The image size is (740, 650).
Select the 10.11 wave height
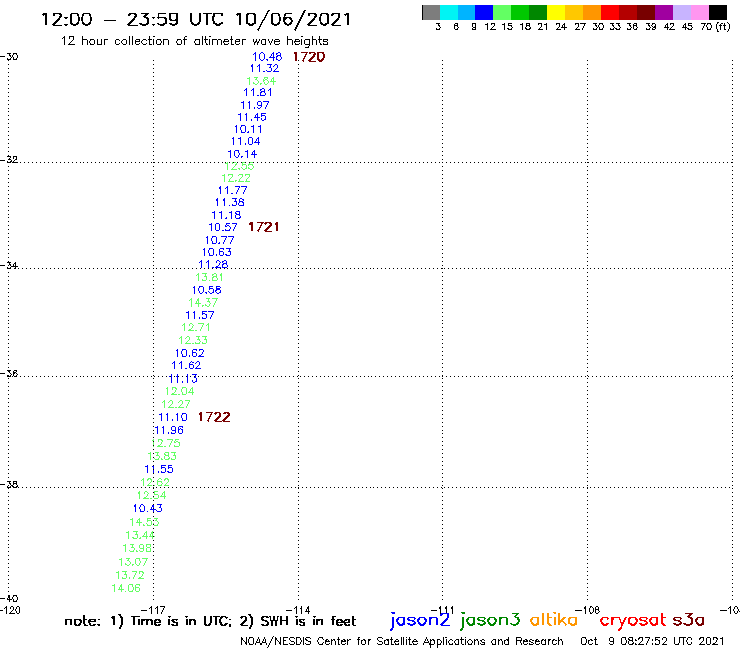(248, 129)
